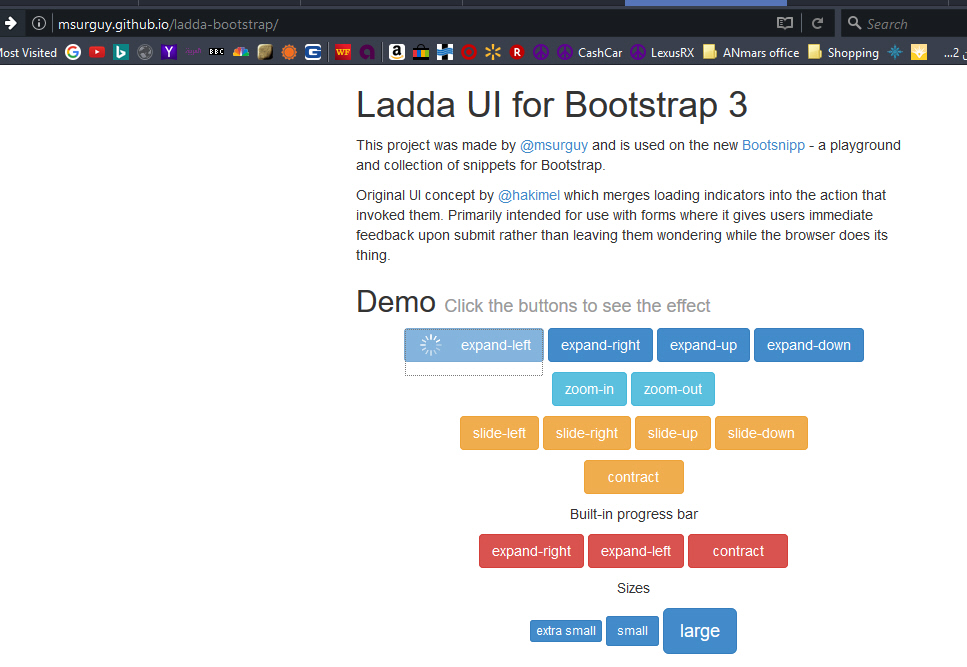
Task: Click in the browser Search field
Action: pyautogui.click(x=905, y=23)
